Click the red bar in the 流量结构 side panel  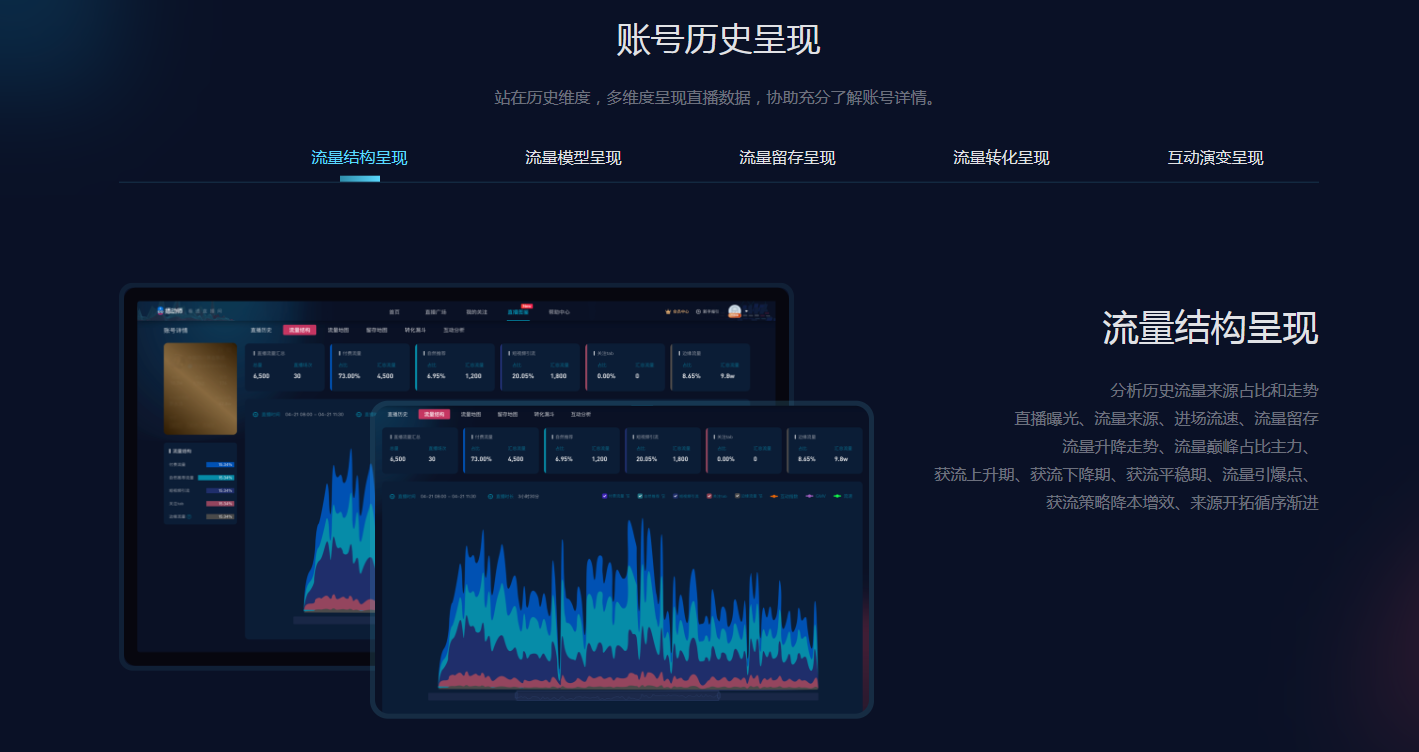219,504
